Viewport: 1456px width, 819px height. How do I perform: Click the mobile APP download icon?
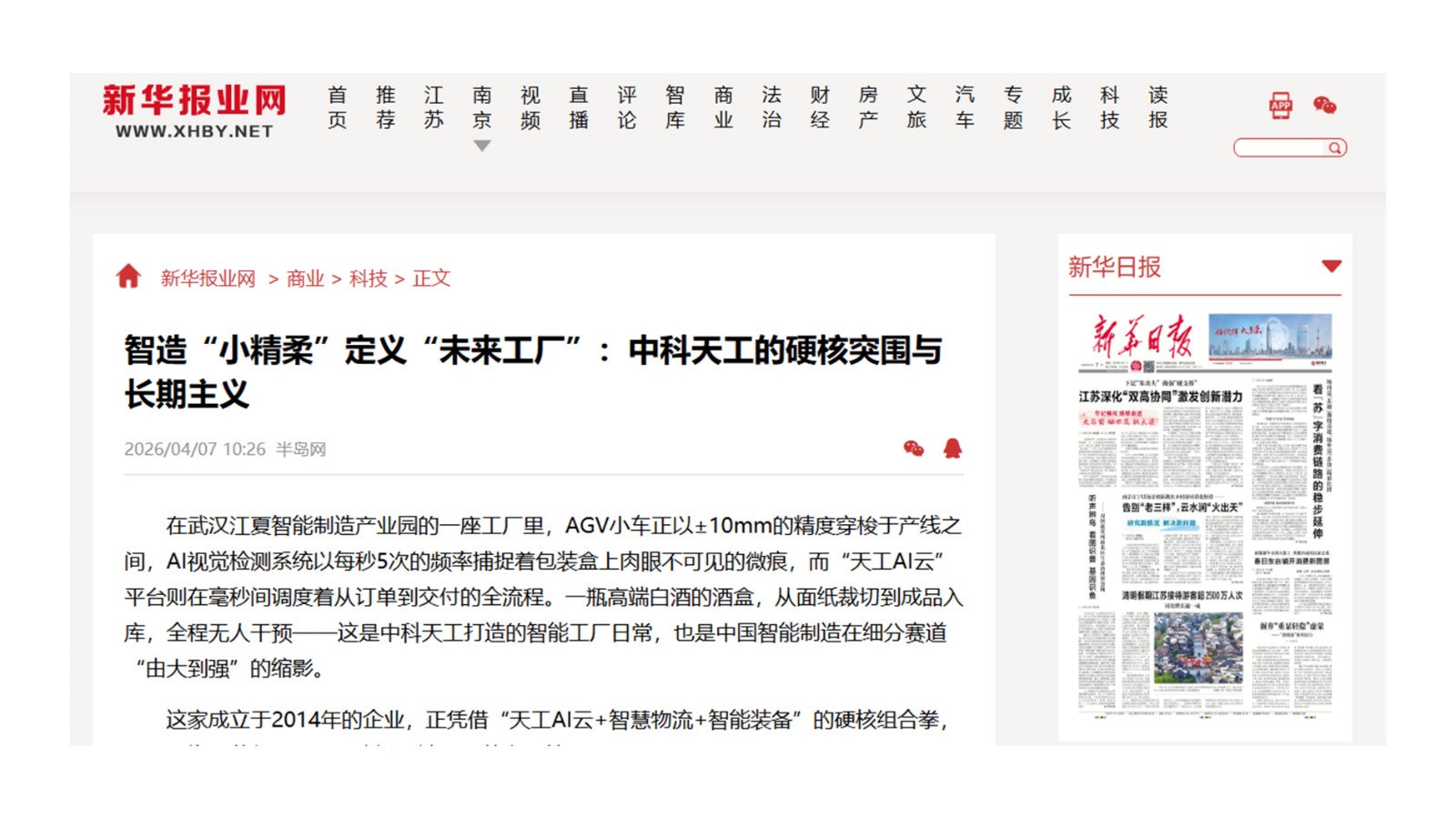[1280, 106]
